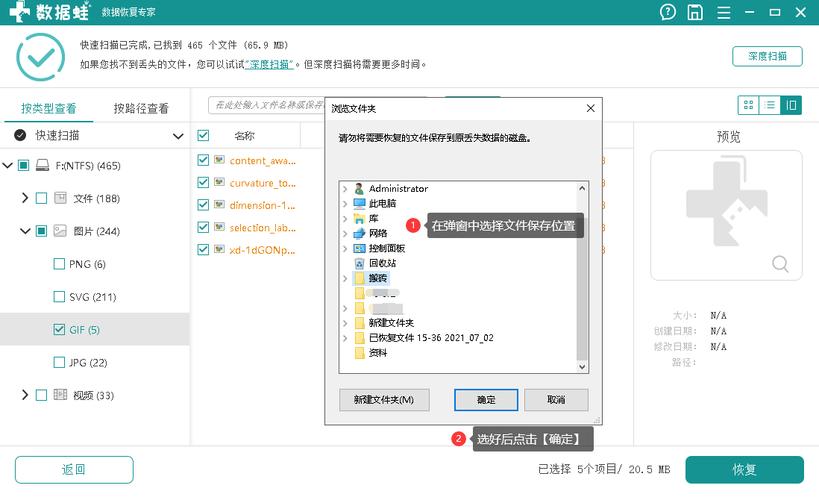Screen dimensions: 819x500
Task: Select 网络 network icon in dialog
Action: (359, 233)
